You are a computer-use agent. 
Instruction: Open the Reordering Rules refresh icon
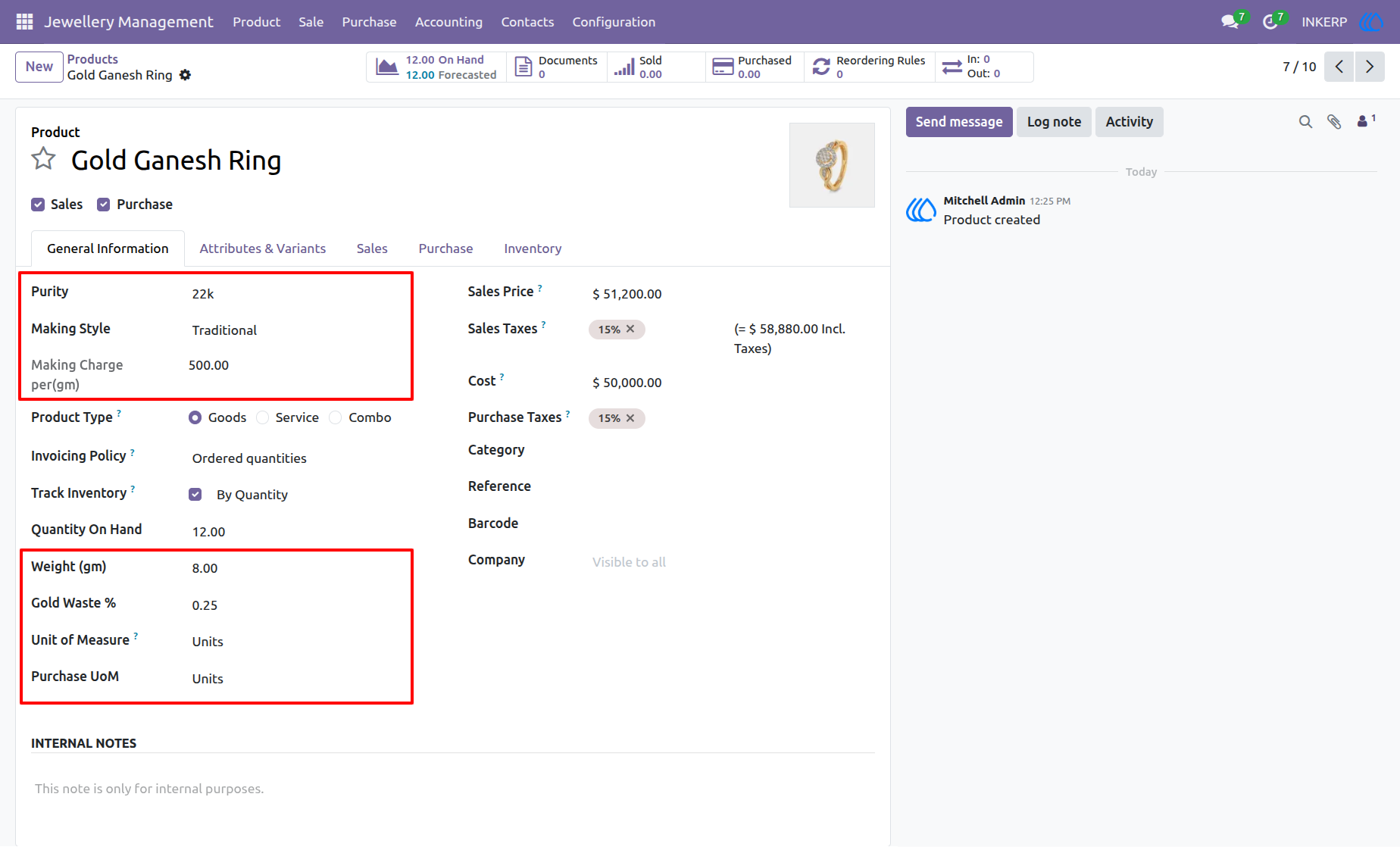(x=821, y=67)
